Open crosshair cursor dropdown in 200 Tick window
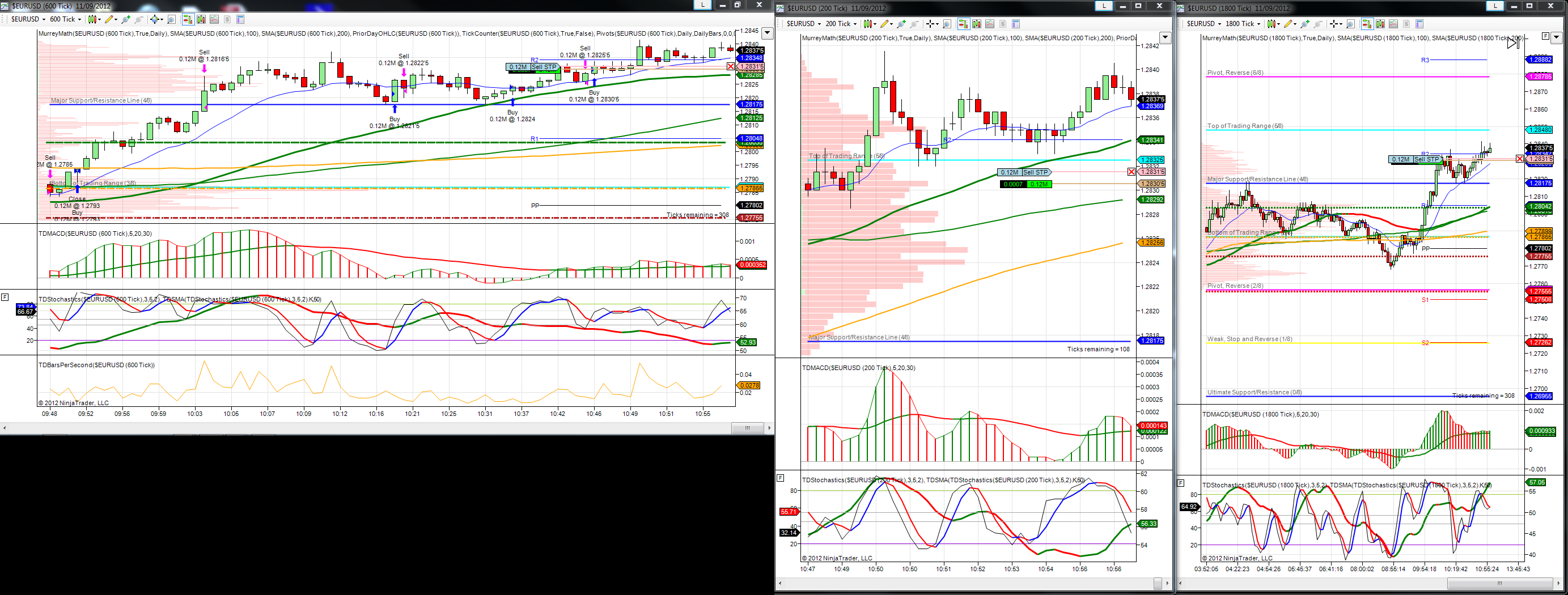 [933, 24]
